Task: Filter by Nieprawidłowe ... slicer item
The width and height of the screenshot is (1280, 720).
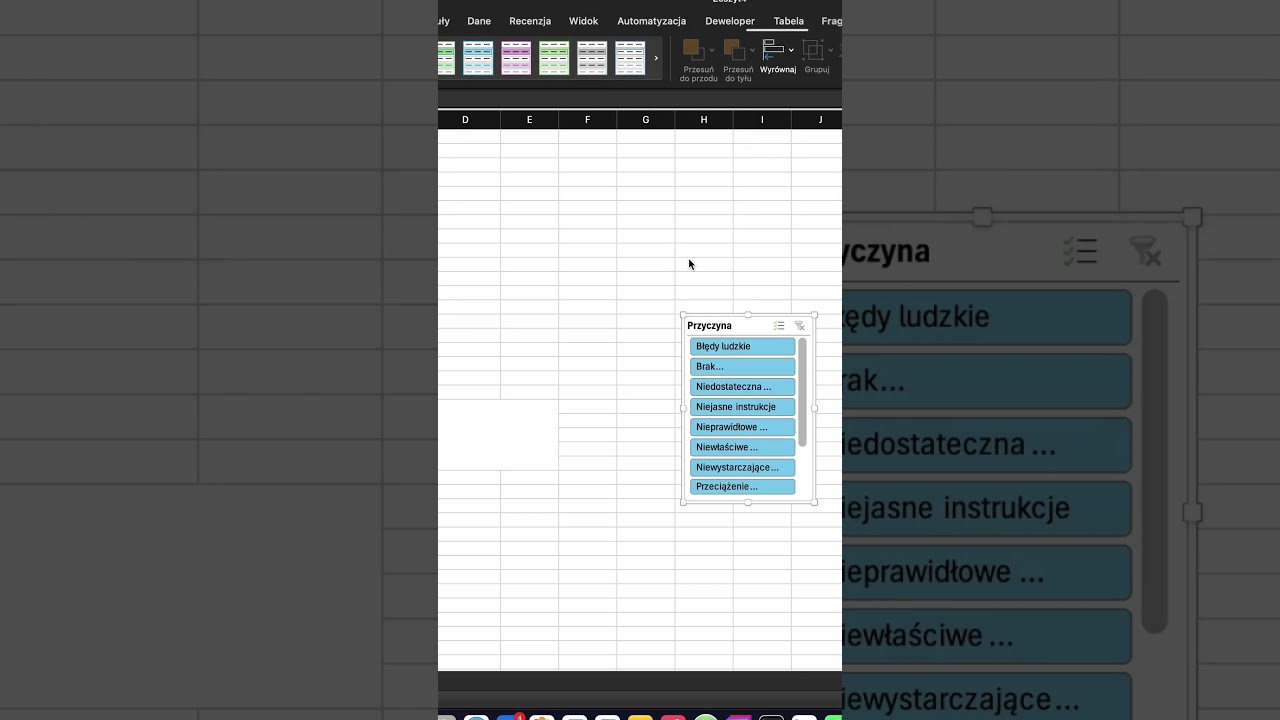Action: pos(742,427)
